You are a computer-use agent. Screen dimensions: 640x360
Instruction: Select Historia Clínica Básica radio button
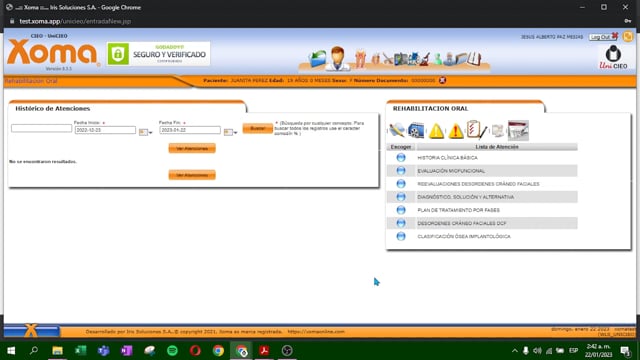401,158
